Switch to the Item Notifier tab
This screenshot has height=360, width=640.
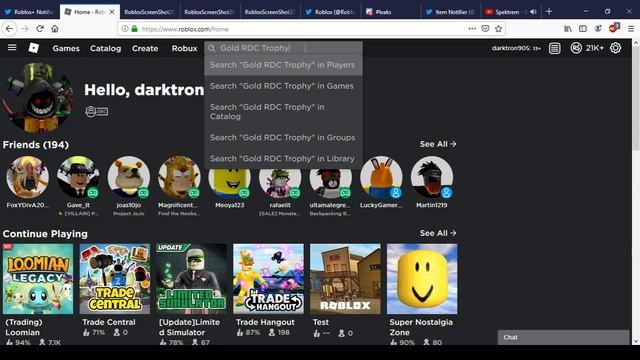coord(451,12)
